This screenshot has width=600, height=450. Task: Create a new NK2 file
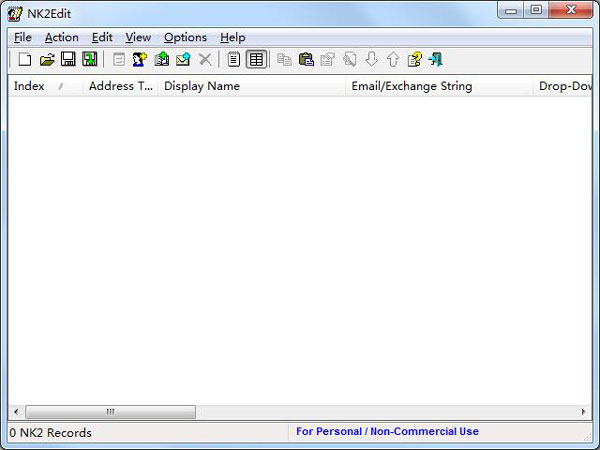point(25,60)
